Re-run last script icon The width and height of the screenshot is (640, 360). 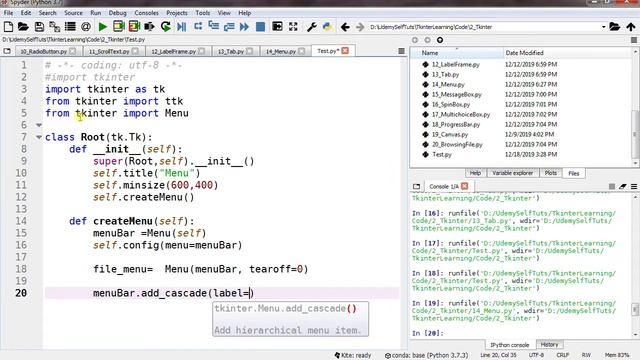pos(166,27)
